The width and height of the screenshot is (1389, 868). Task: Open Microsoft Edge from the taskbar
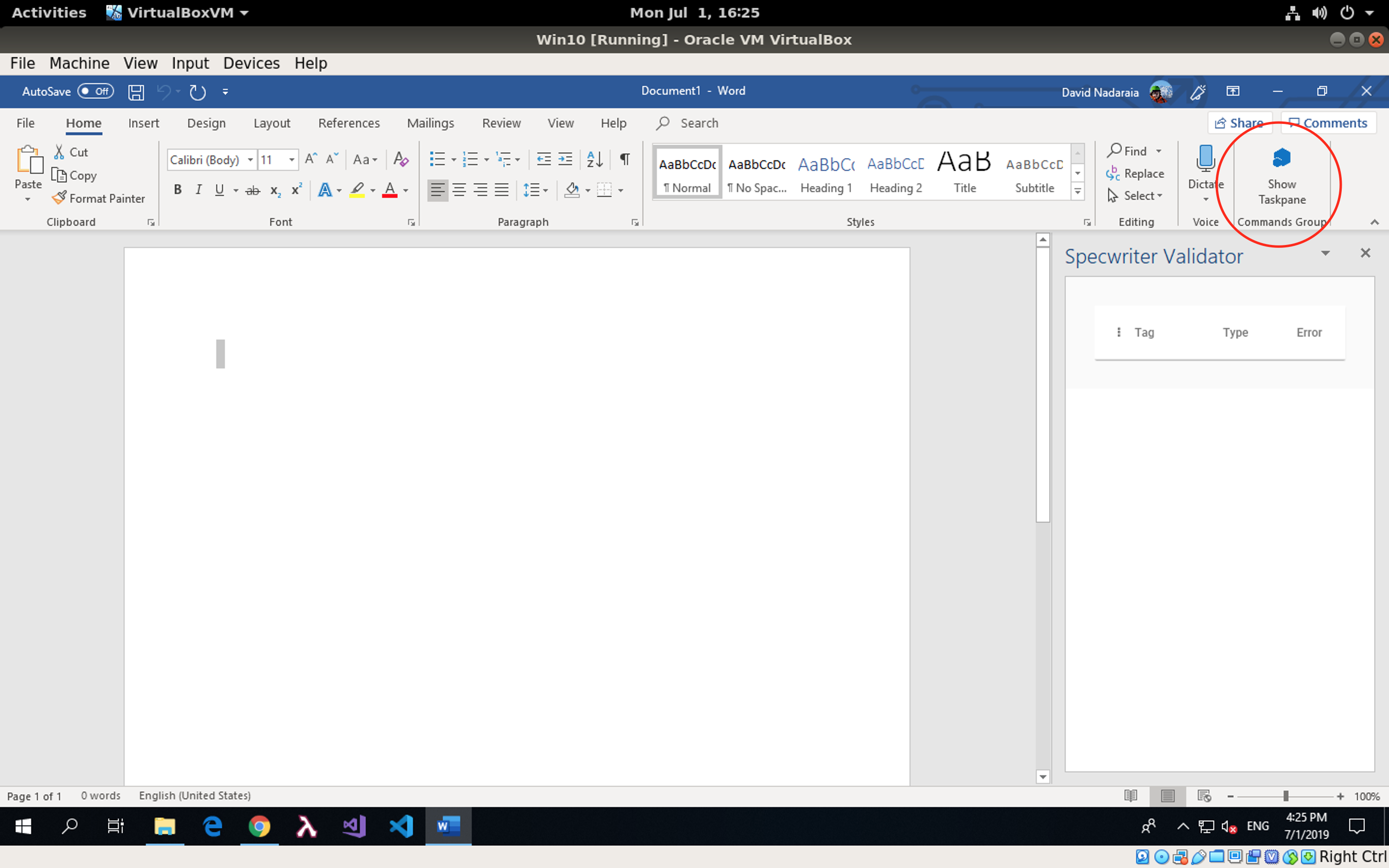(x=212, y=827)
